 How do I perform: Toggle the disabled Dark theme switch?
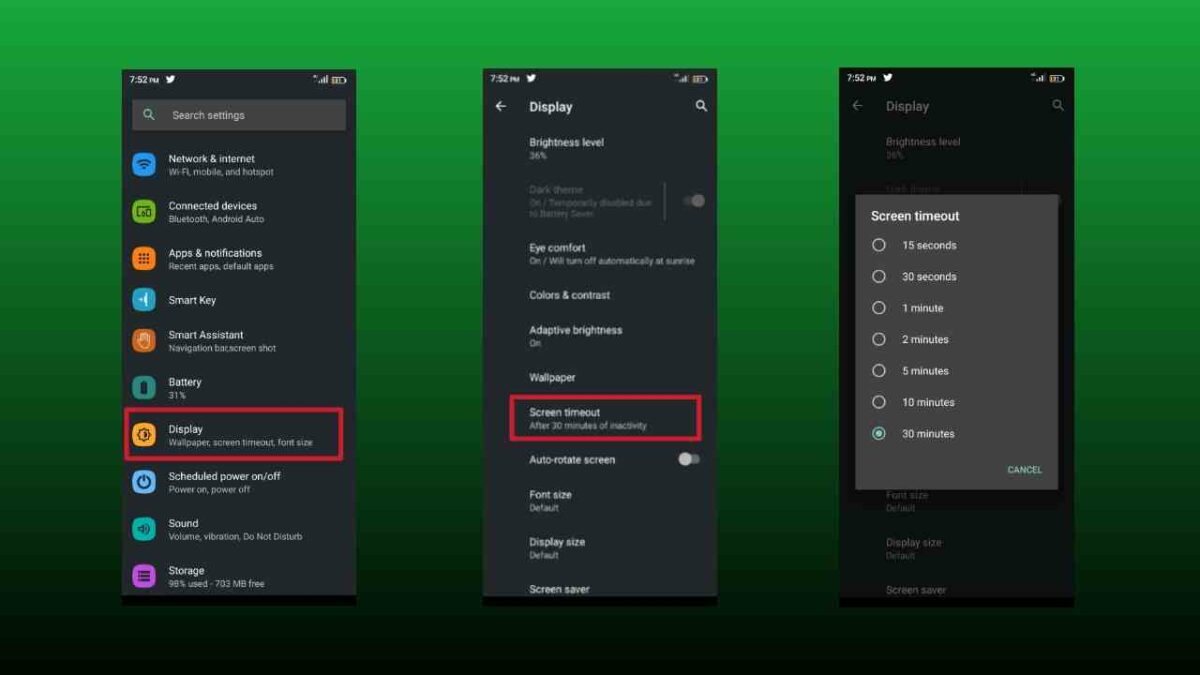(x=694, y=201)
